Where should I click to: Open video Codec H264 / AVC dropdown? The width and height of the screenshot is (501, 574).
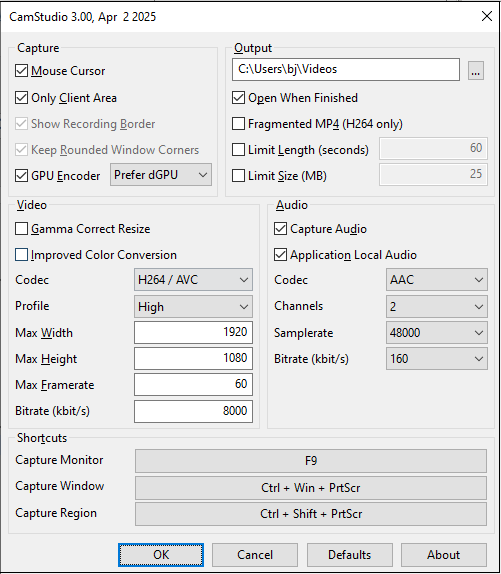point(193,280)
